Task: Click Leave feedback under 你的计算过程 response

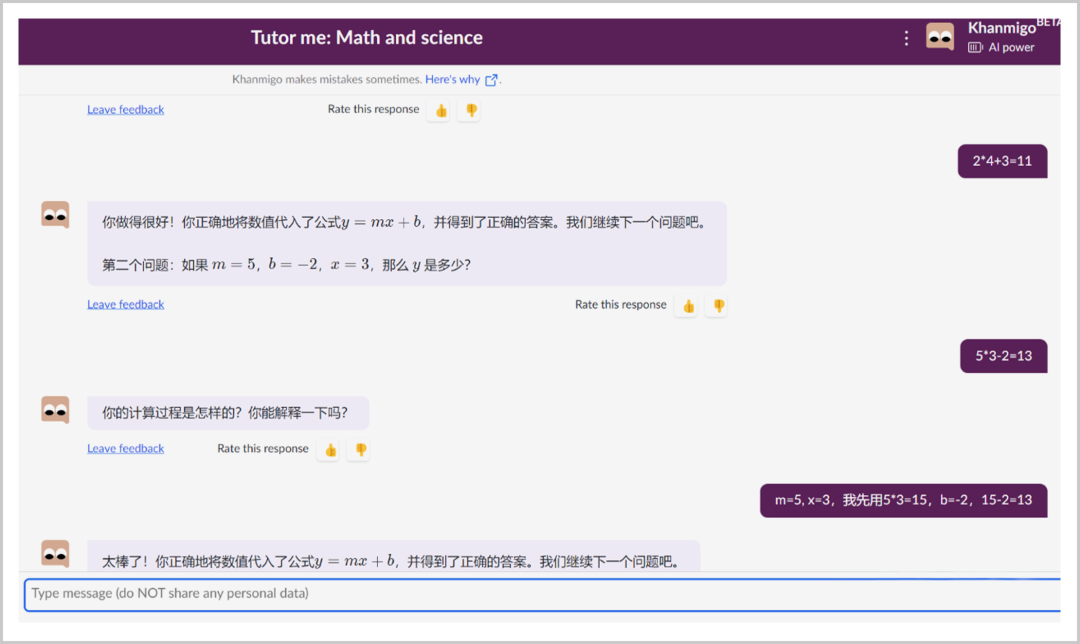Action: [x=125, y=449]
